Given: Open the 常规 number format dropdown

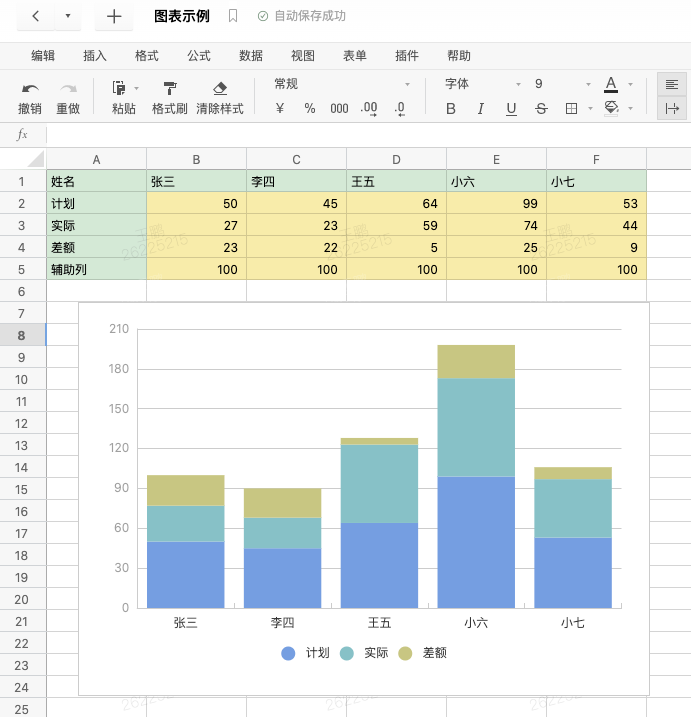Looking at the screenshot, I should pos(342,84).
